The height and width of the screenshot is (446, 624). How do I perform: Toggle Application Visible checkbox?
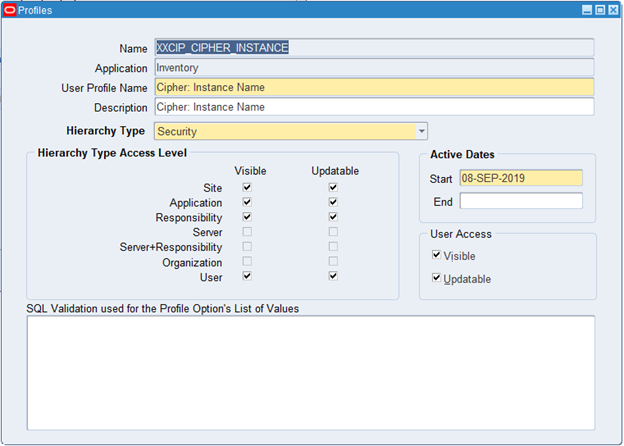247,202
